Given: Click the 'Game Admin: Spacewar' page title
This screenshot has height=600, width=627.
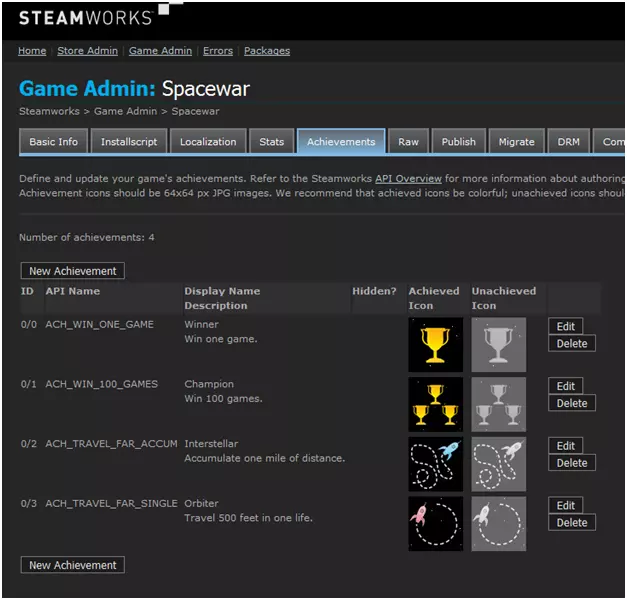Looking at the screenshot, I should click(134, 89).
